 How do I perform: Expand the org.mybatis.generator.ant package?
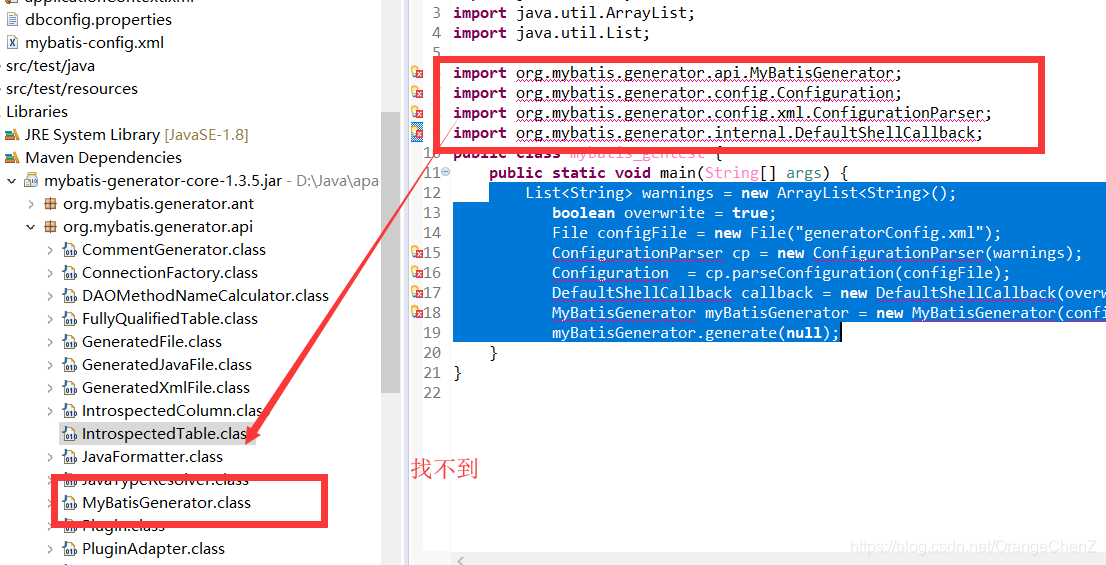coord(30,204)
